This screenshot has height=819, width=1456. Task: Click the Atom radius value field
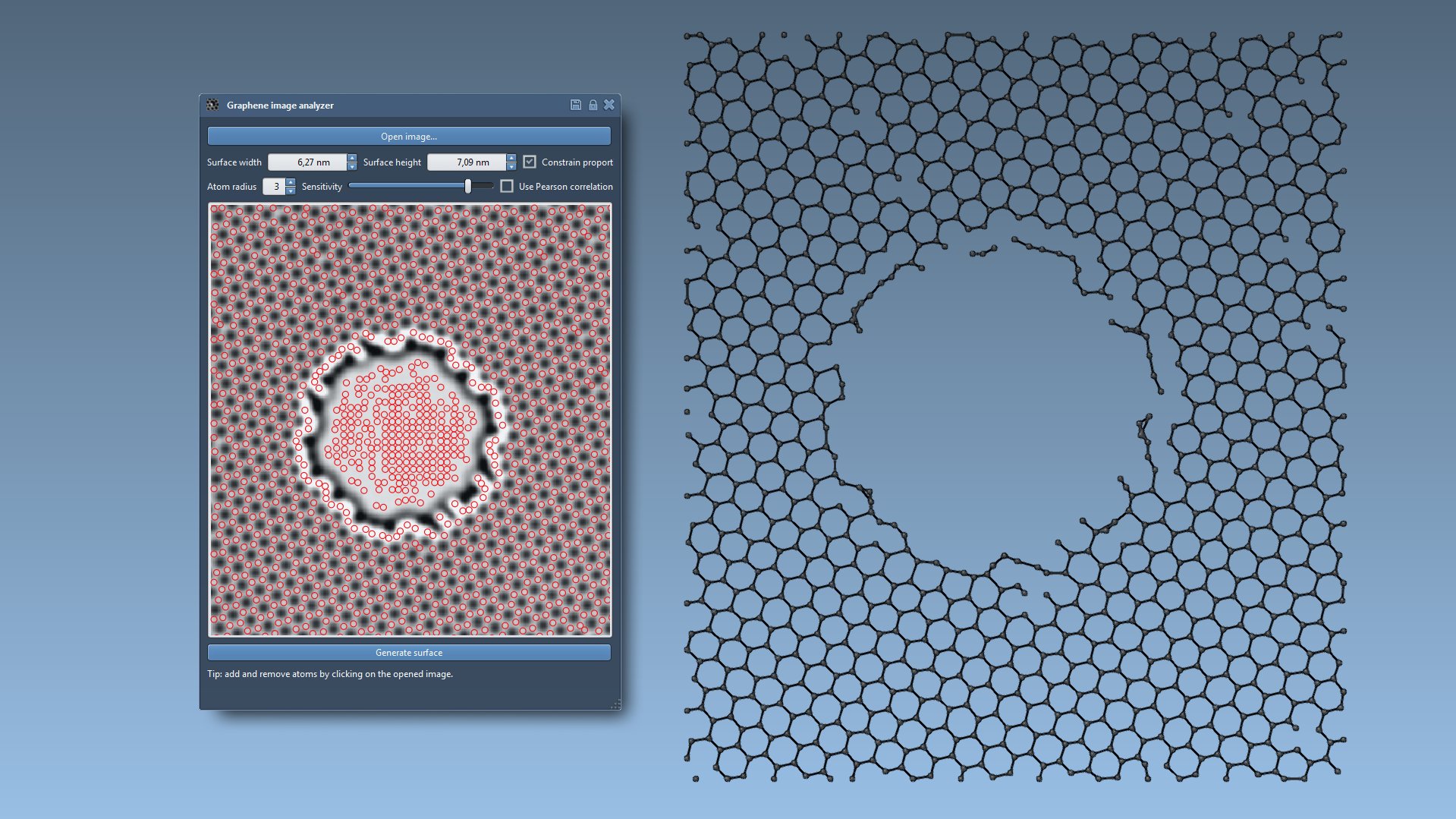pos(274,187)
